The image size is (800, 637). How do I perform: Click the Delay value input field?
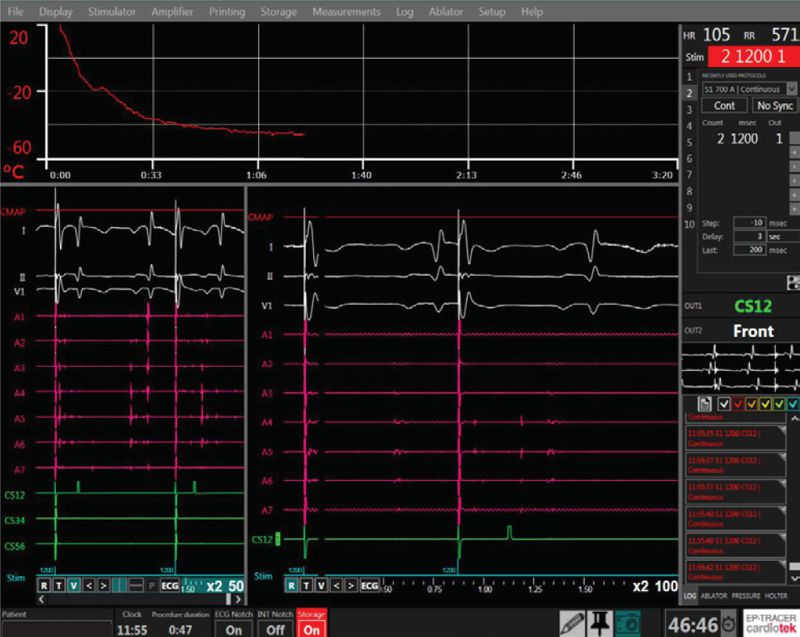pyautogui.click(x=749, y=237)
